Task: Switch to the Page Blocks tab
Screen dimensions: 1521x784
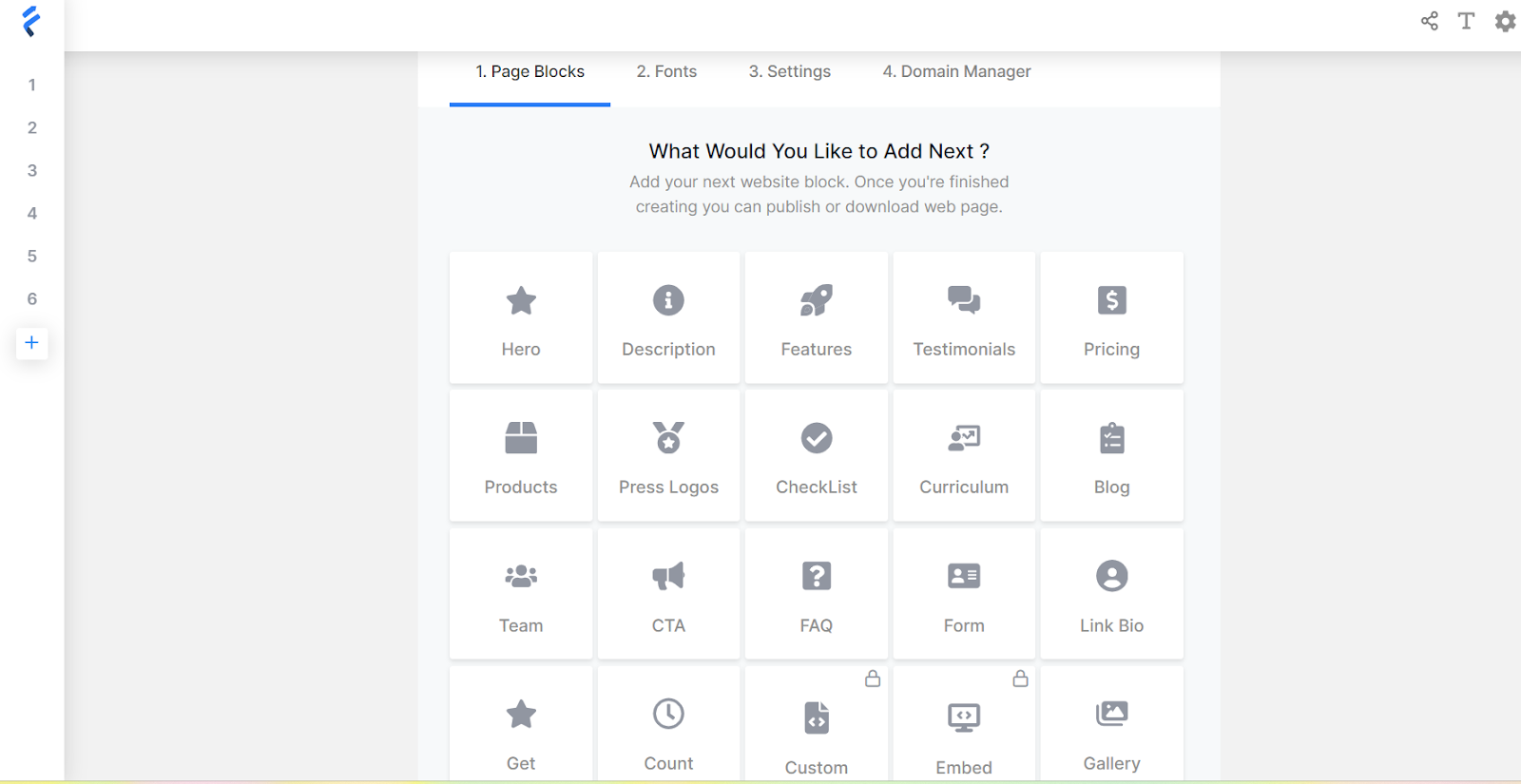Action: pos(530,72)
